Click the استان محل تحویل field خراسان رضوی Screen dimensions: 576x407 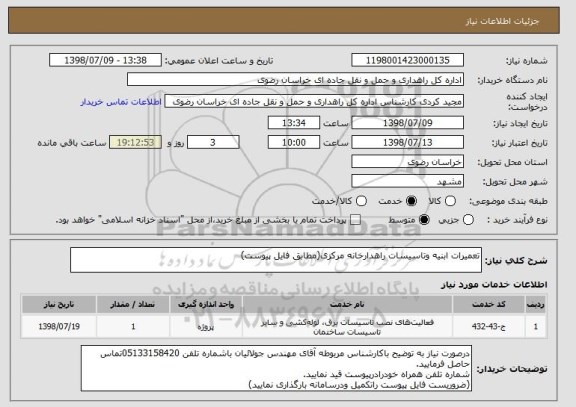(407, 162)
